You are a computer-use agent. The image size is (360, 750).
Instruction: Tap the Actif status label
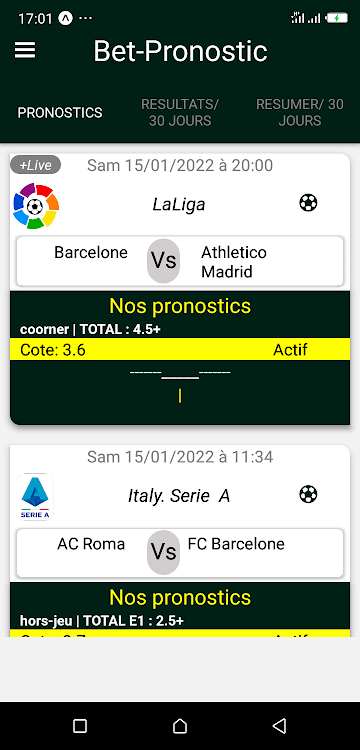click(x=290, y=350)
